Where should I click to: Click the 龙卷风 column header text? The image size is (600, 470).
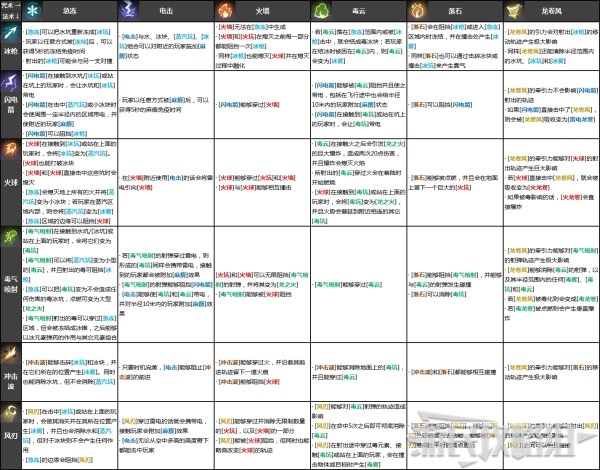point(552,9)
